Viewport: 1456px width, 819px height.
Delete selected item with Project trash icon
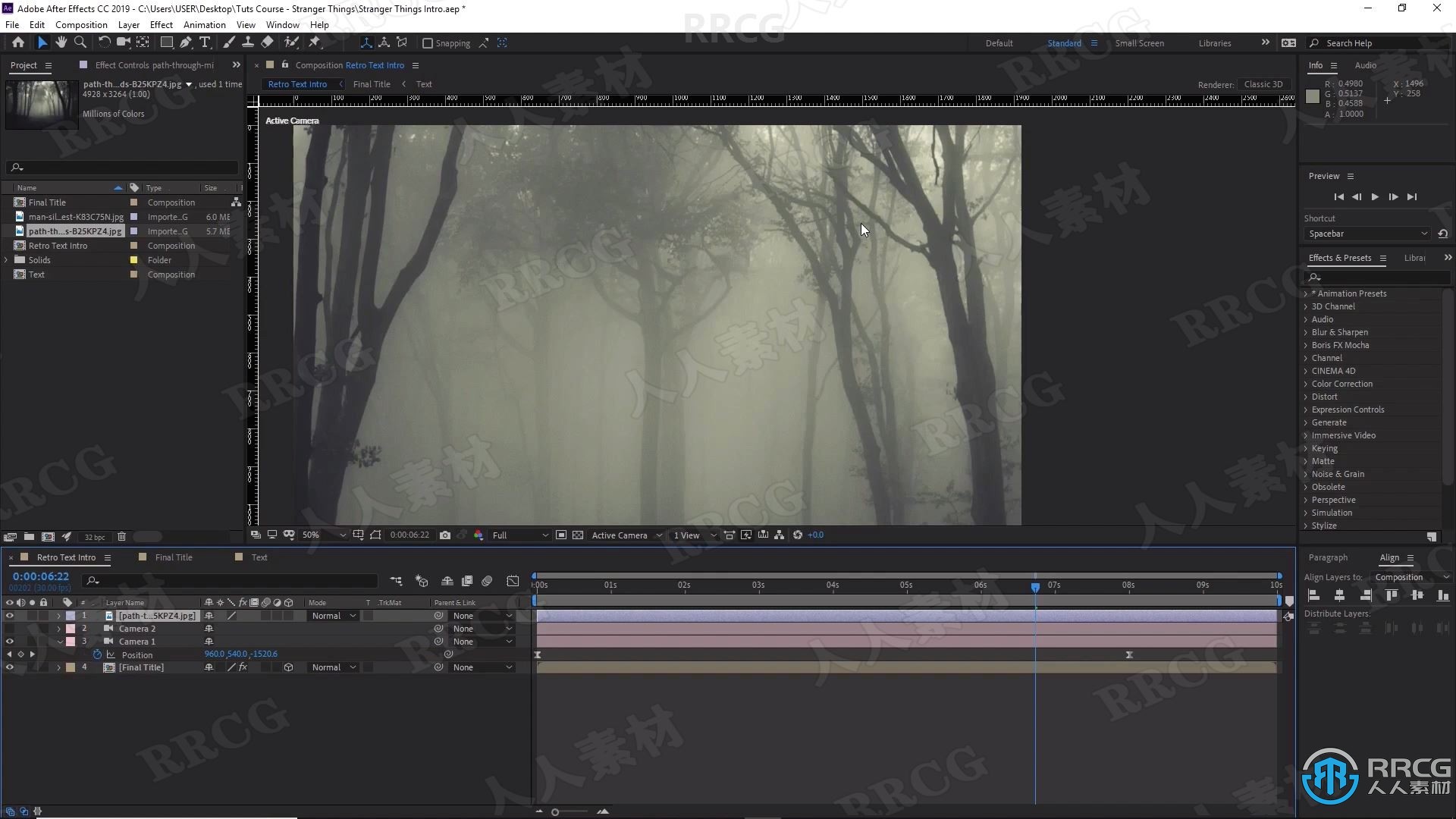pyautogui.click(x=121, y=537)
